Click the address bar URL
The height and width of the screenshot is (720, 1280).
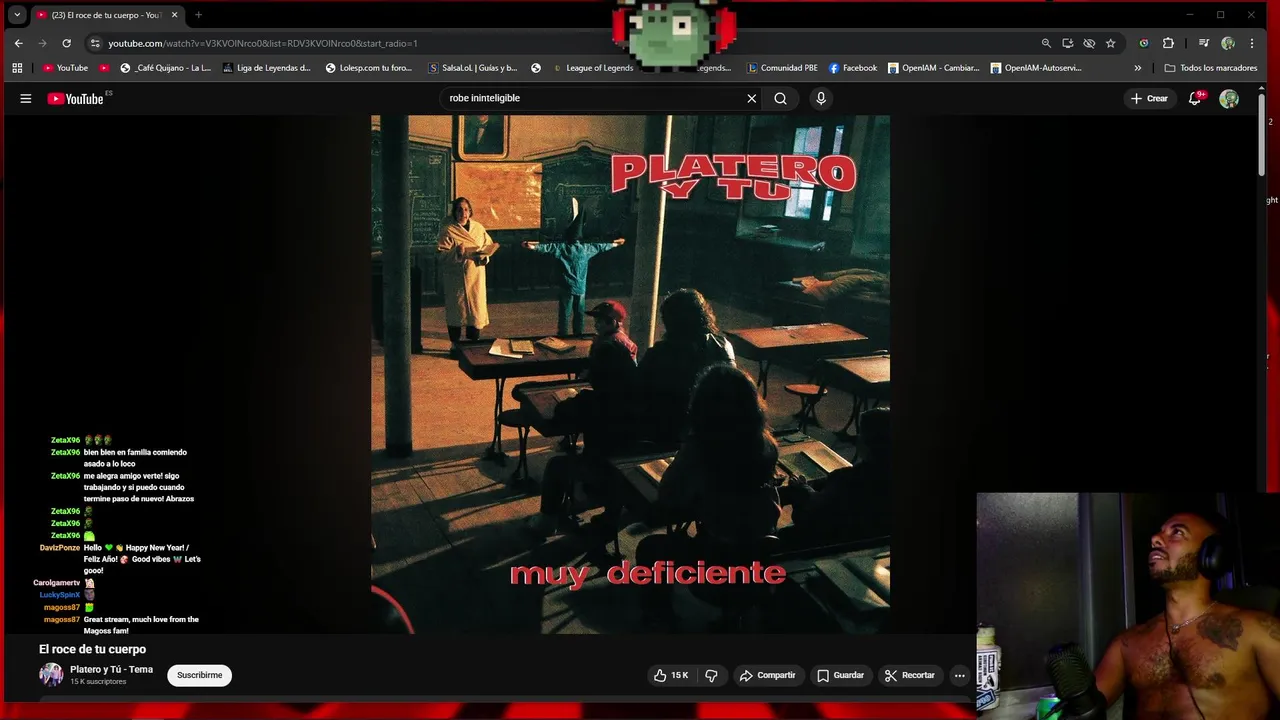[x=263, y=43]
